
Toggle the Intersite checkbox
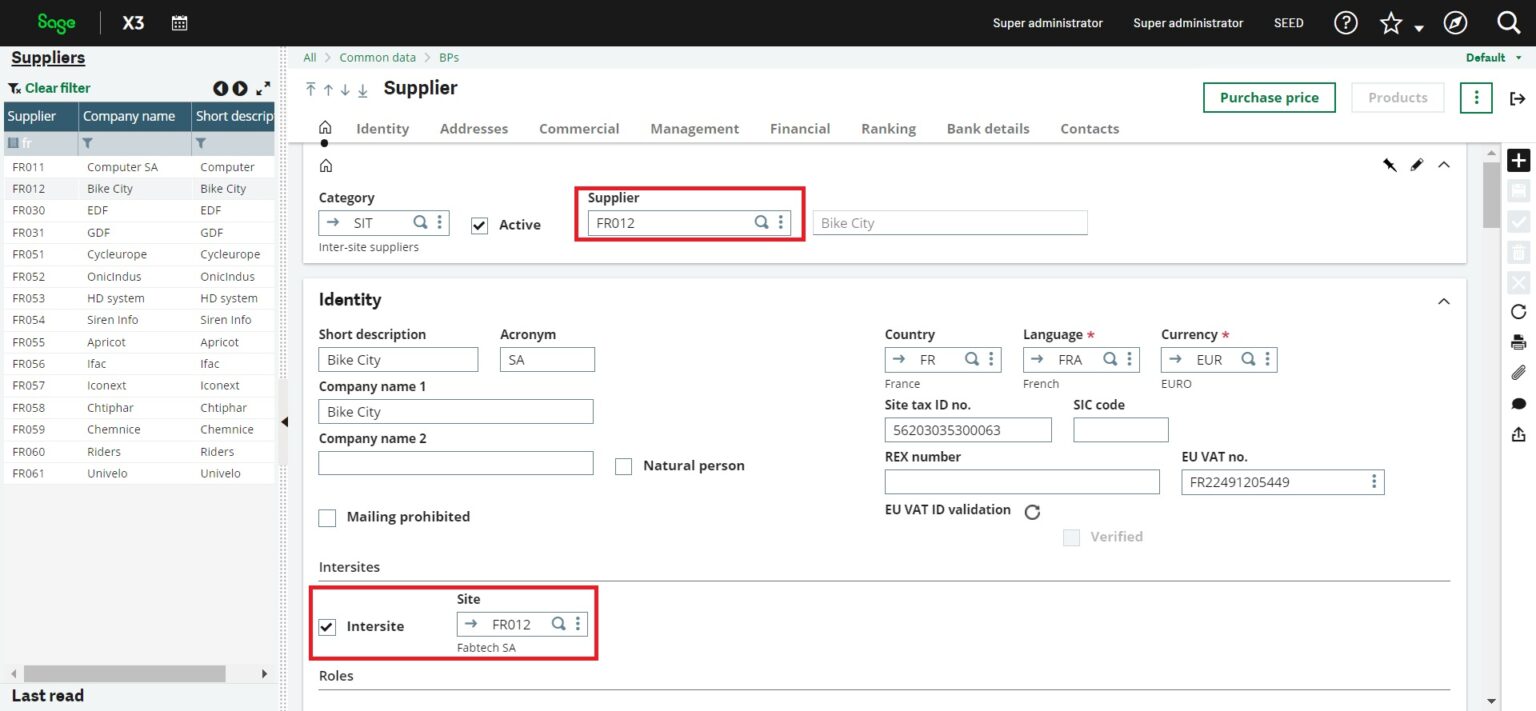[x=326, y=627]
